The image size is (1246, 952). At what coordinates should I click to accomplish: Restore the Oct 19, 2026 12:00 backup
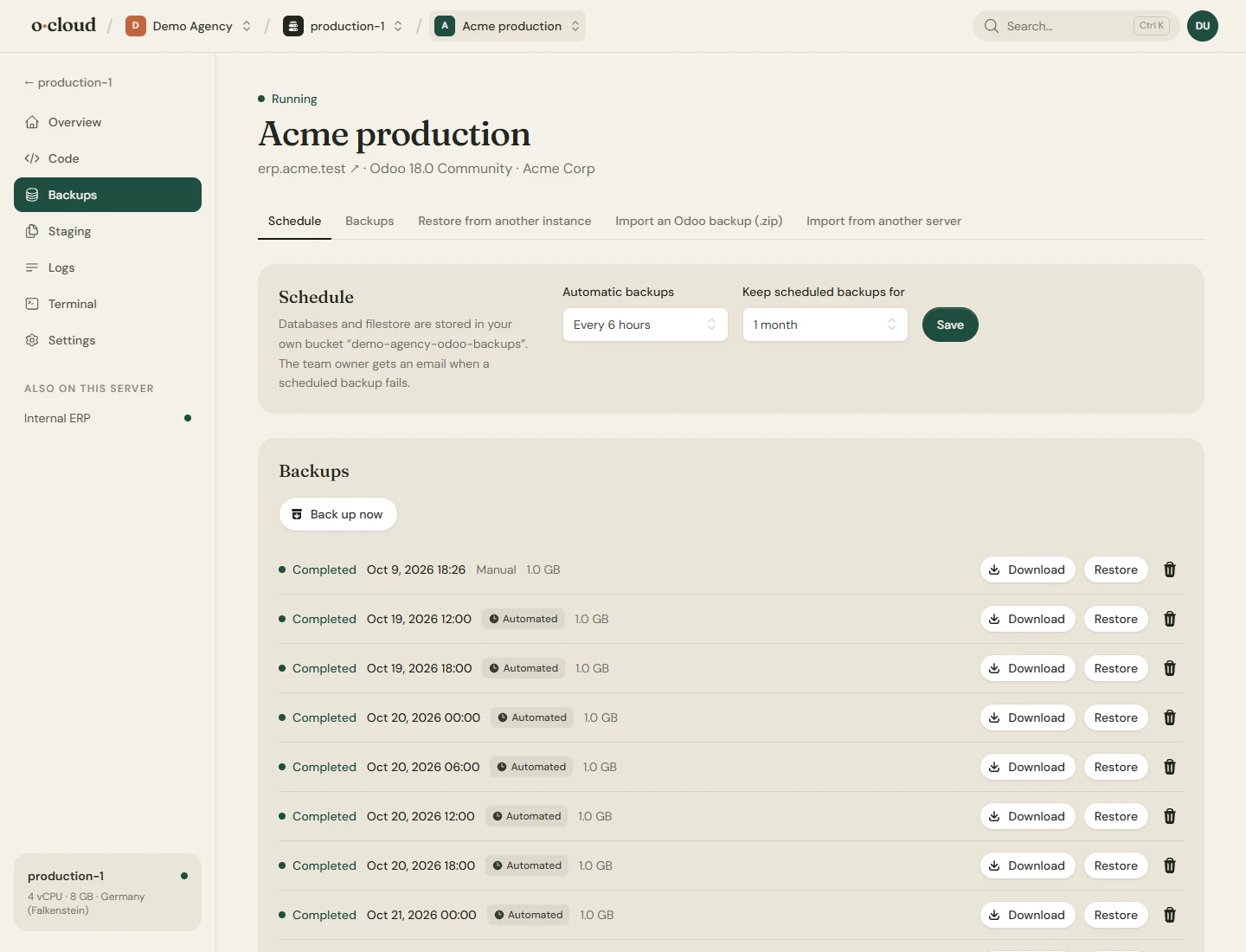pos(1116,619)
